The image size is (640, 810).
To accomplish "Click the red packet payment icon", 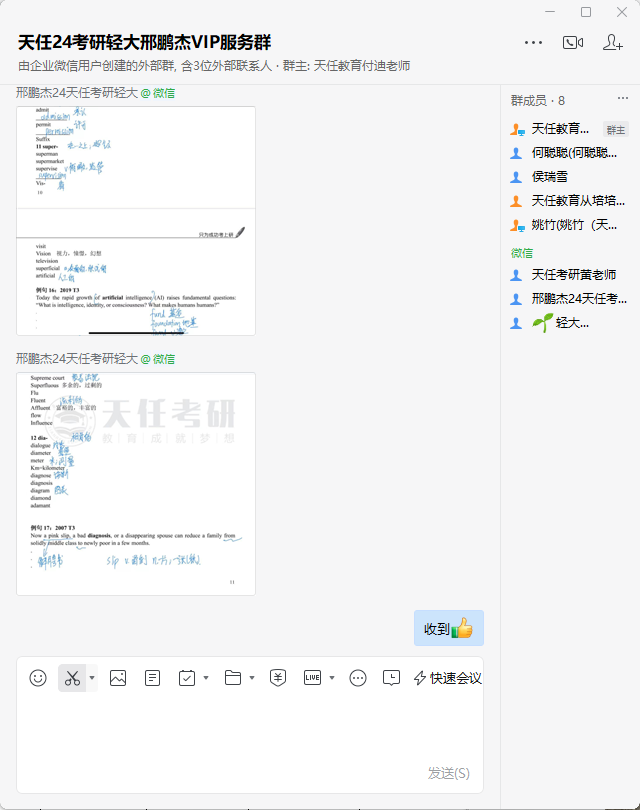I will 278,678.
